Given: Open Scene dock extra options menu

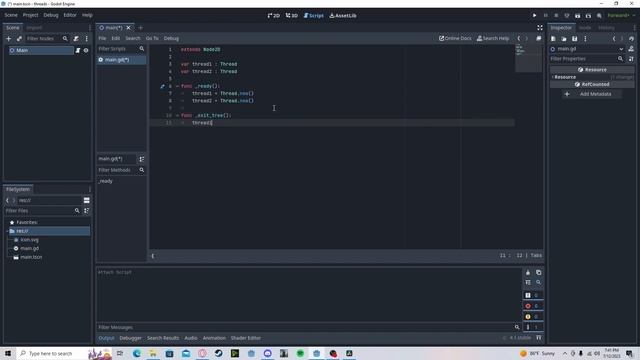Looking at the screenshot, I should [x=87, y=38].
